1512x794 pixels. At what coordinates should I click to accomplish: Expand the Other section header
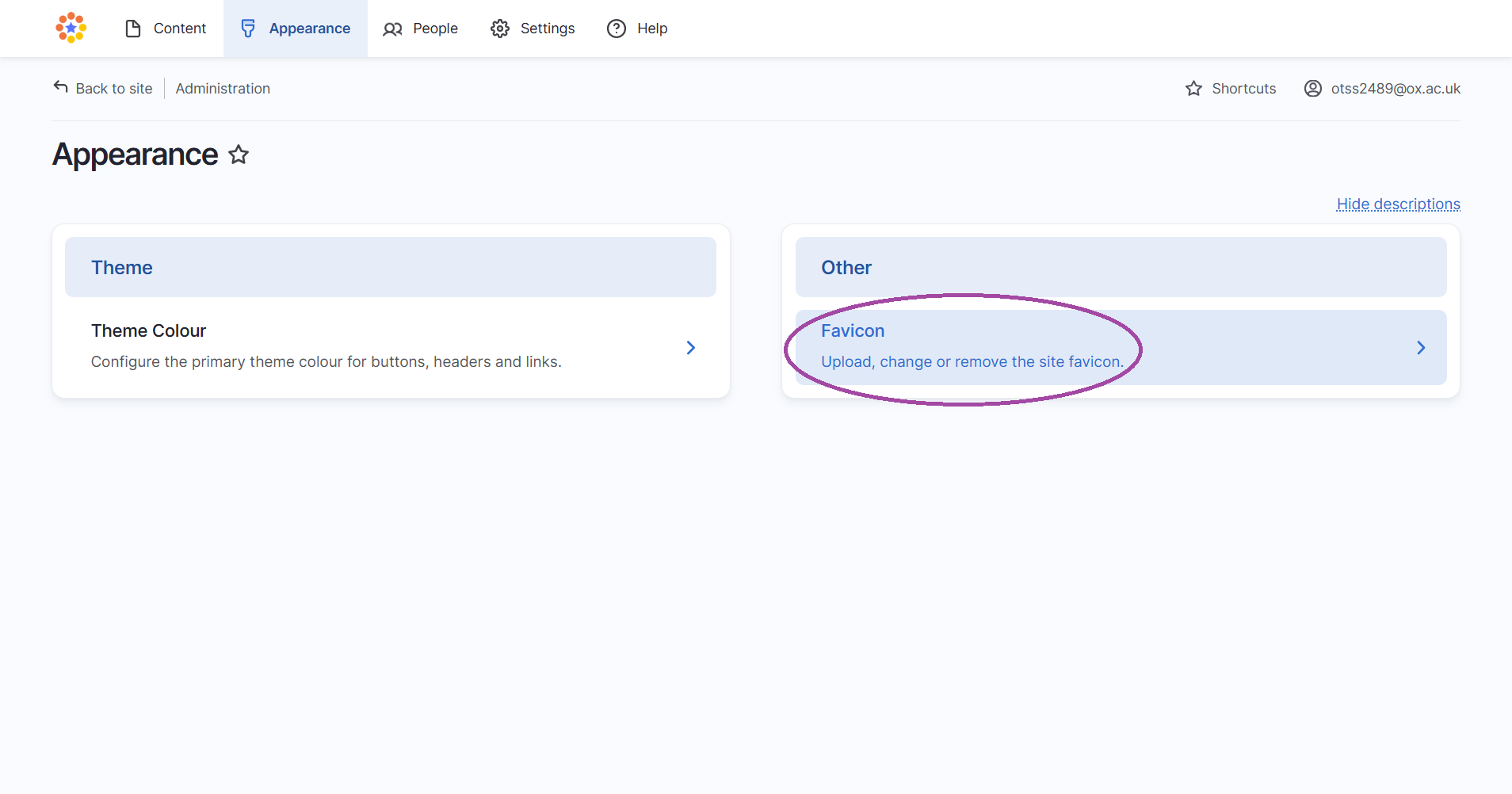846,267
